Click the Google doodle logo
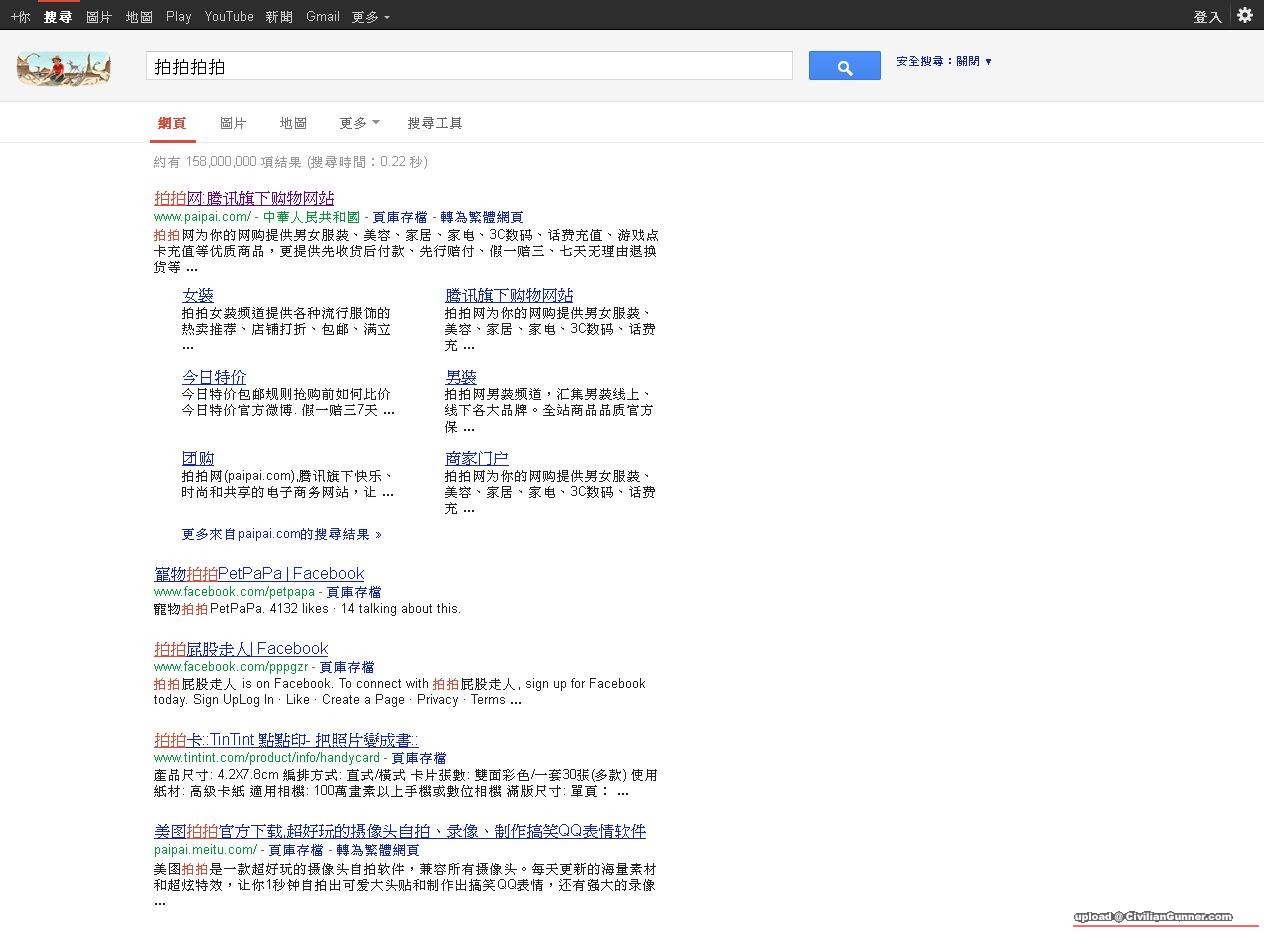Screen dimensions: 1264x933 point(64,67)
